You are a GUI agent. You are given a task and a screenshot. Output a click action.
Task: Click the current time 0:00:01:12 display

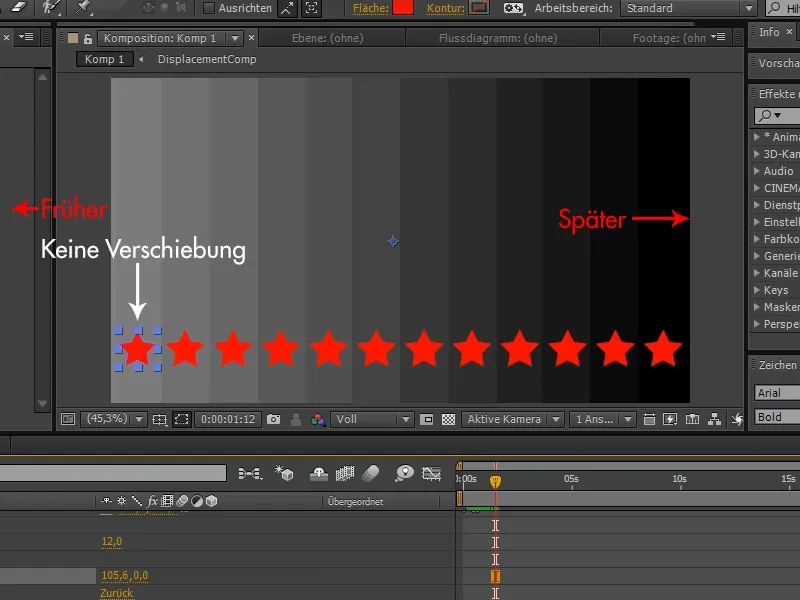pyautogui.click(x=228, y=419)
